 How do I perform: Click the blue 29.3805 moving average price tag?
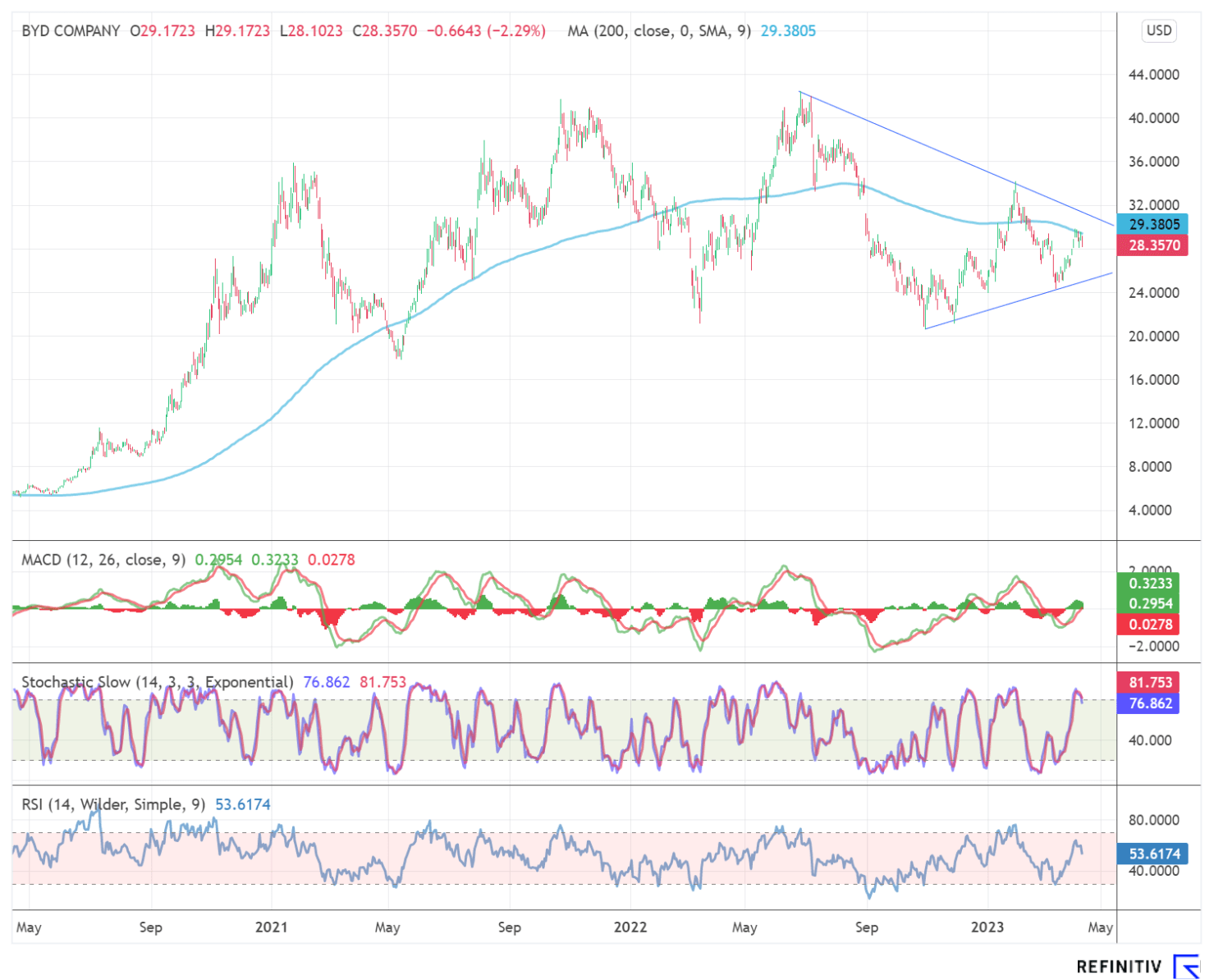coord(1153,224)
